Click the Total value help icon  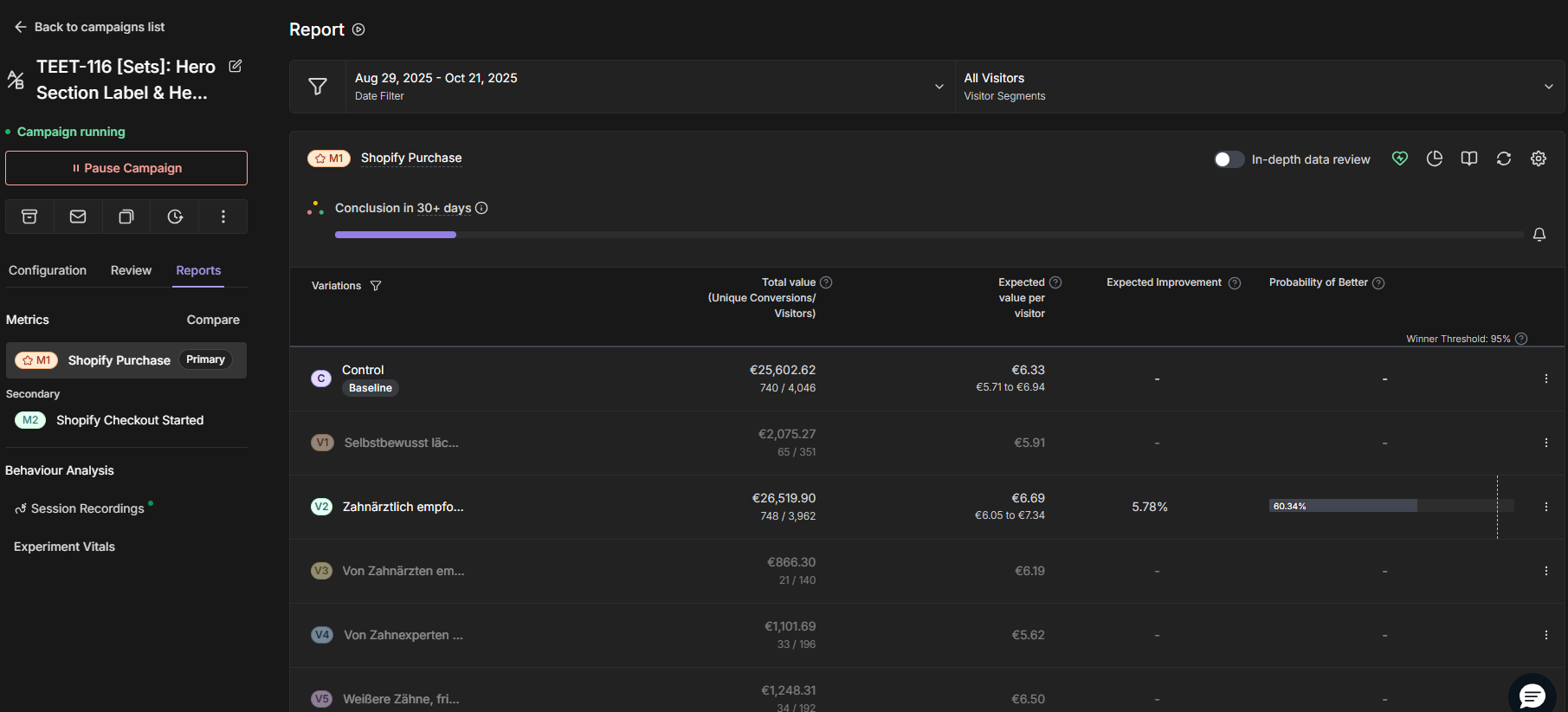(826, 282)
